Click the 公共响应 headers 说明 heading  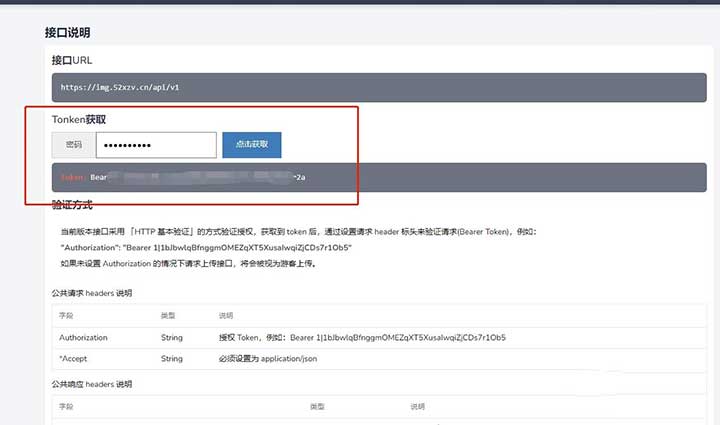click(x=92, y=384)
